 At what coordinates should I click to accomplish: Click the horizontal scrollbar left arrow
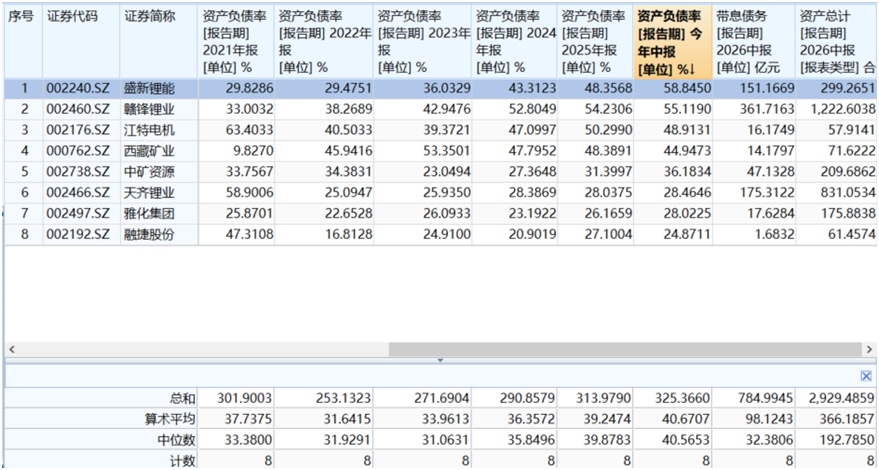pos(12,349)
